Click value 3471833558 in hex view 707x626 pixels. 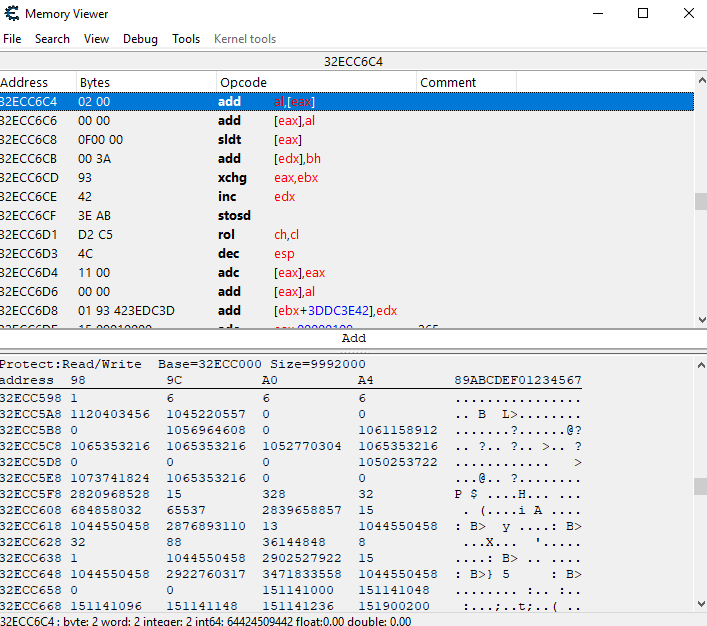tap(302, 574)
